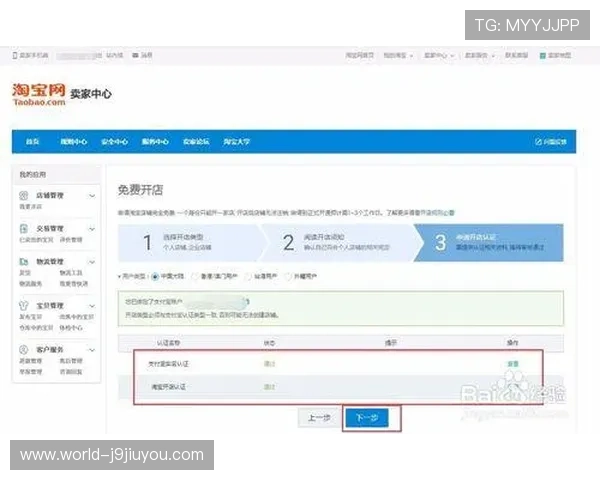
Task: Click the 卖家中心 title beside the logo
Action: pos(91,94)
